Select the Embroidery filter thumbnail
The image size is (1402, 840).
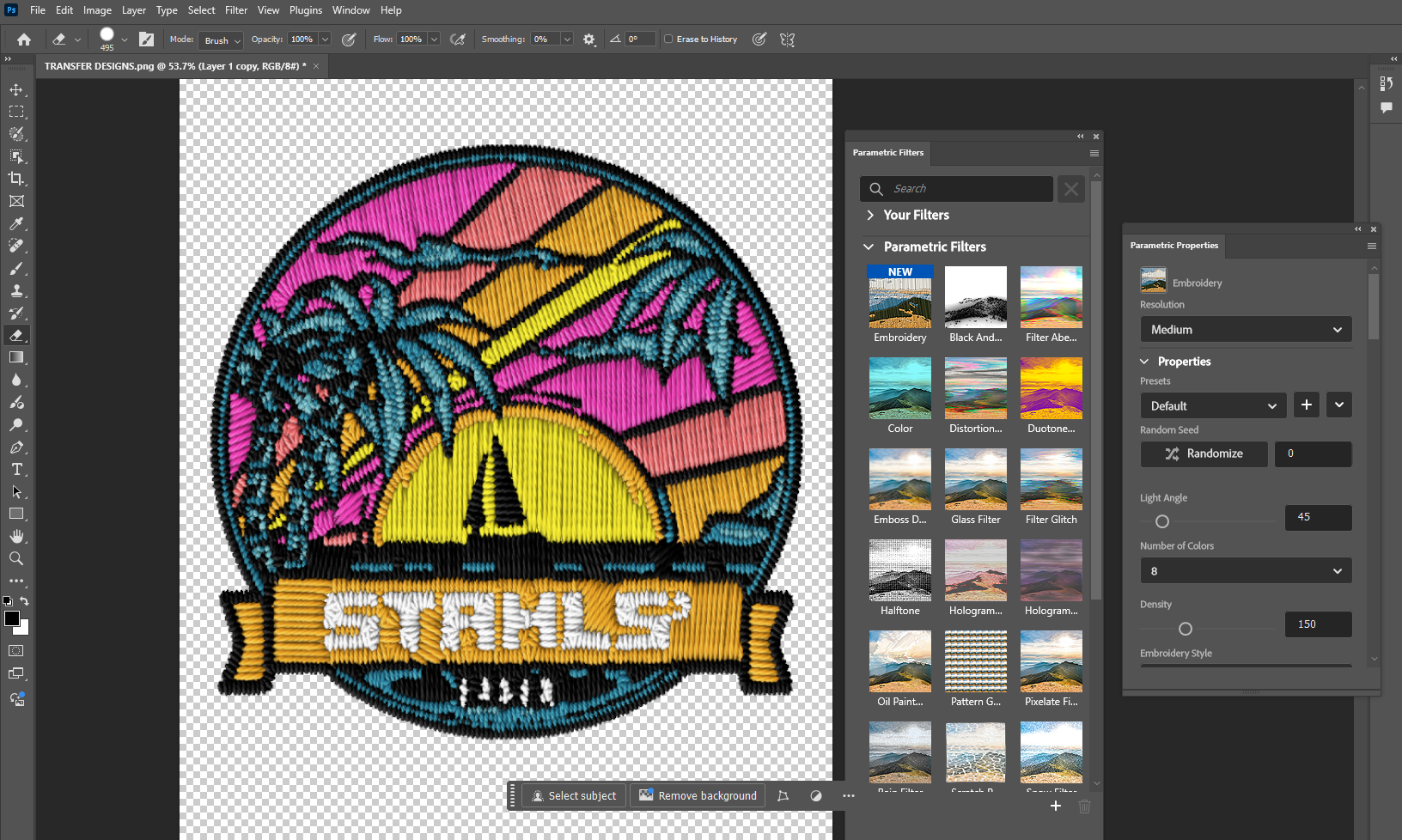coord(900,297)
